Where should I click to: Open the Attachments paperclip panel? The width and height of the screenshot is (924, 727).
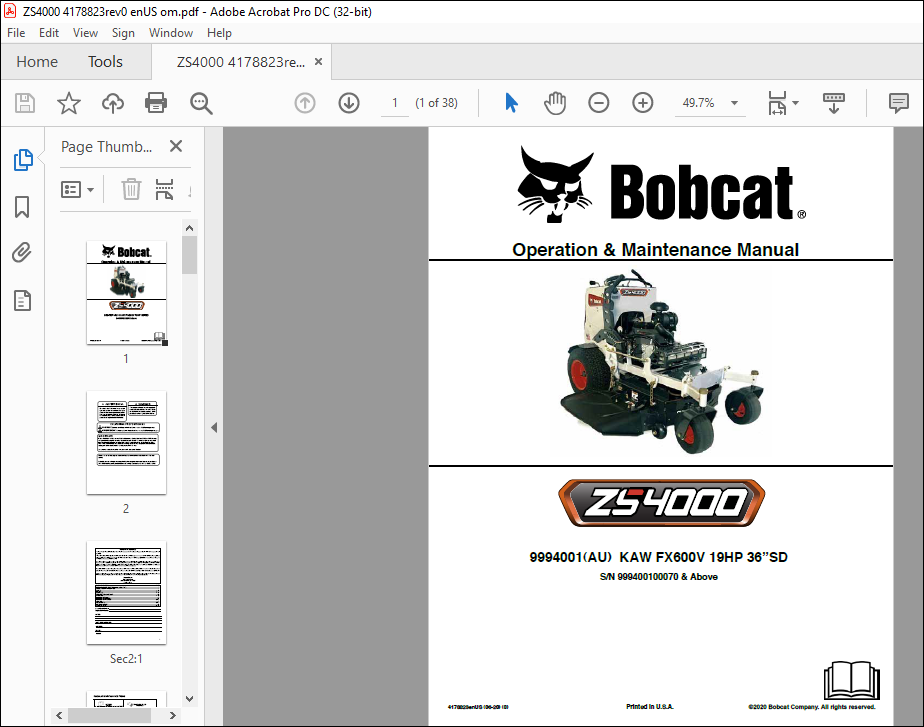22,253
